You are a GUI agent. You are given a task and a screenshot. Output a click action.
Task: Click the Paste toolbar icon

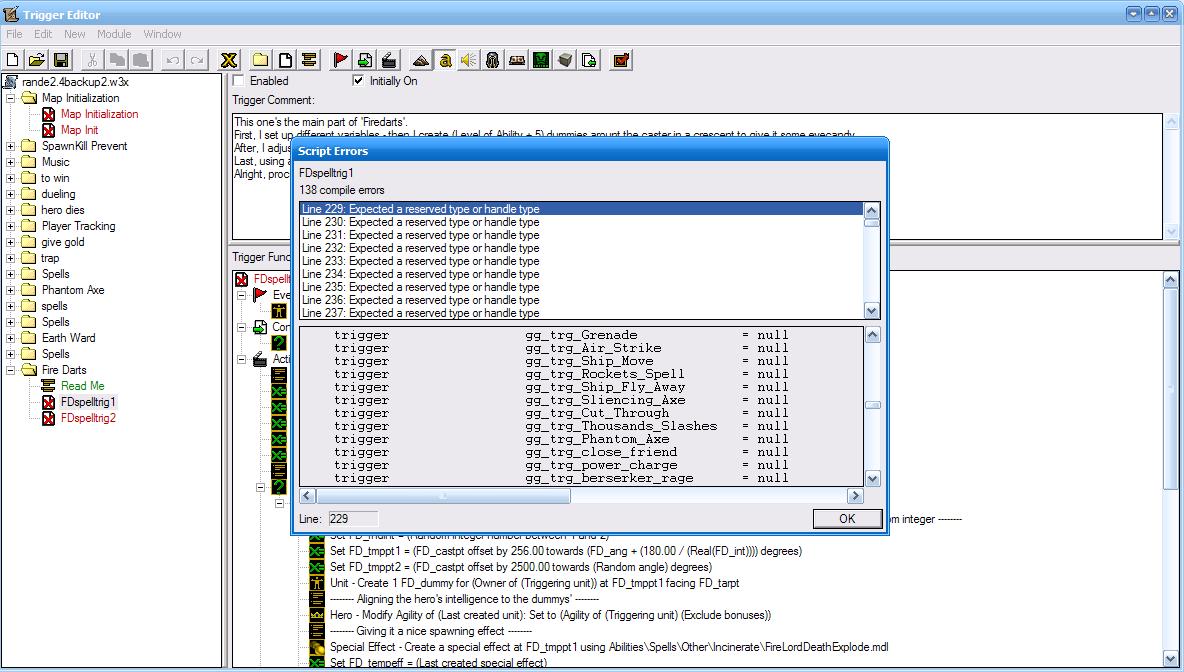click(x=140, y=60)
